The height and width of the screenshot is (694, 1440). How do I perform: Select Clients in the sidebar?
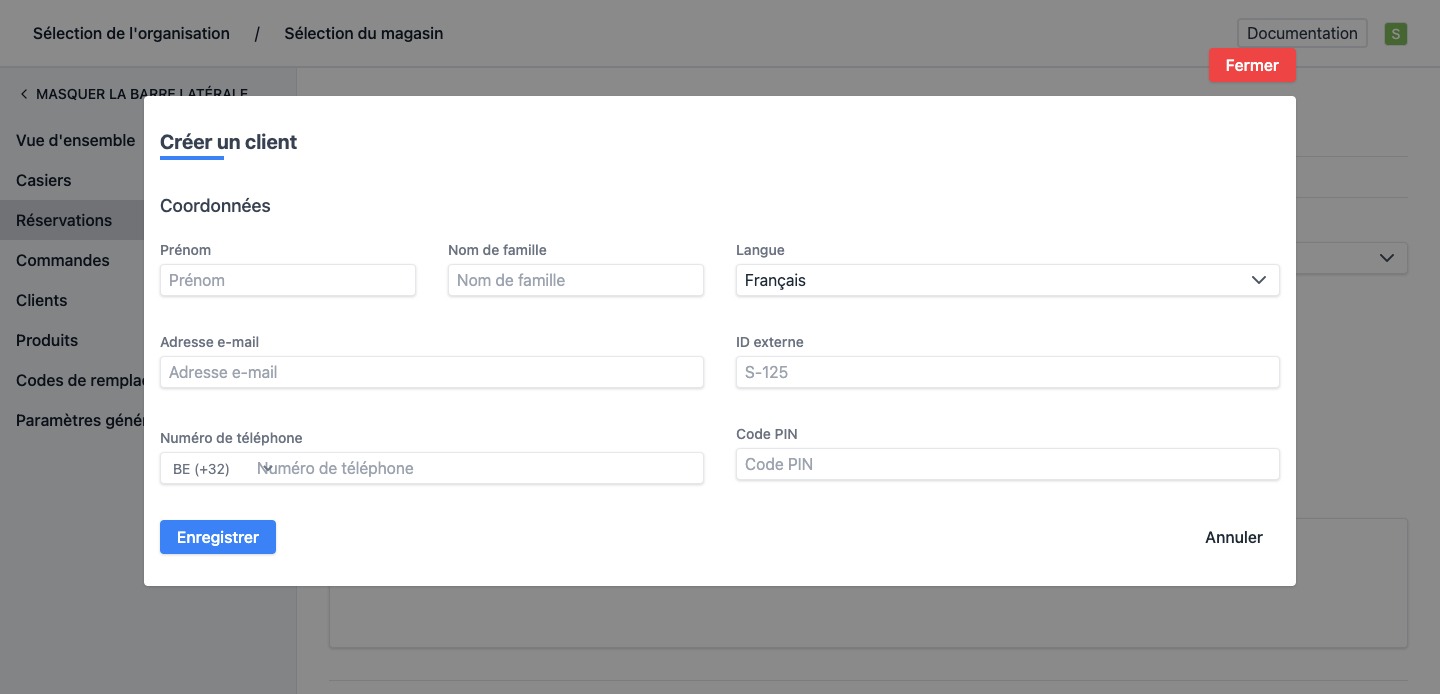click(42, 300)
